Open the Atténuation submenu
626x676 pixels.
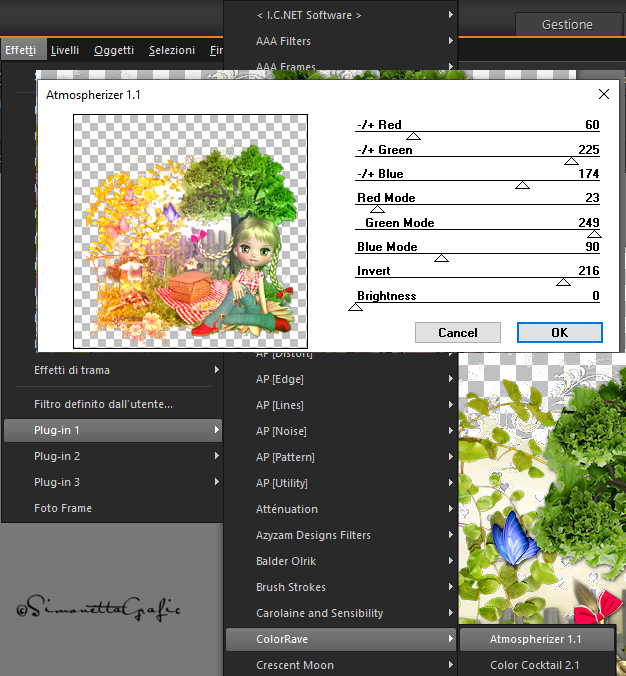click(x=341, y=509)
